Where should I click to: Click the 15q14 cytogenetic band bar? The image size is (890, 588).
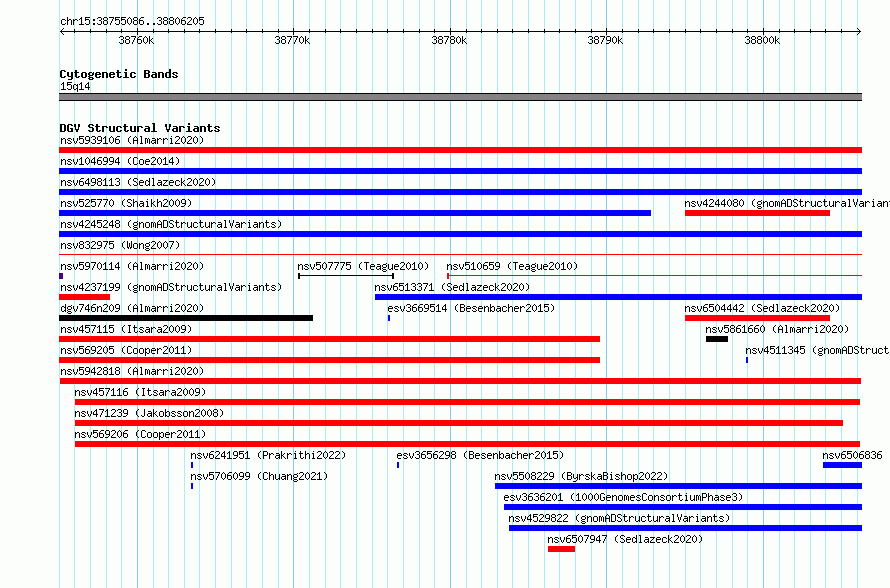point(460,97)
